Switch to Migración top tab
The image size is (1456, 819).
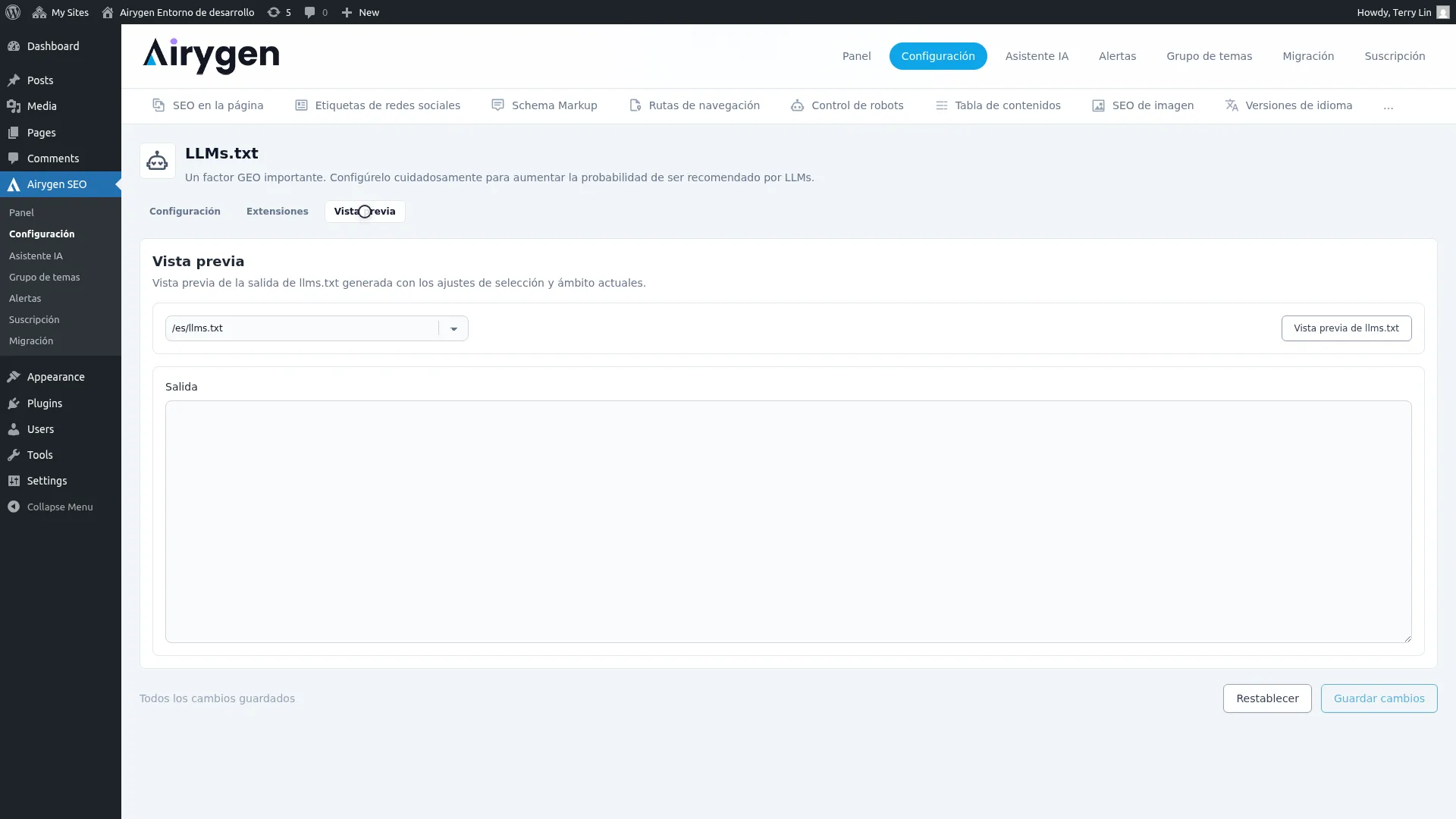1308,56
